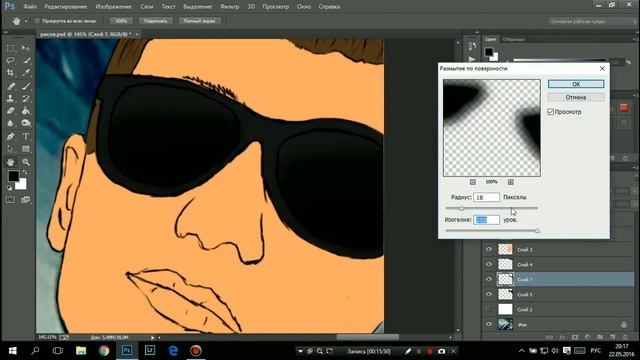Viewport: 640px width, 360px height.
Task: Select the Lasso tool
Action: point(11,60)
